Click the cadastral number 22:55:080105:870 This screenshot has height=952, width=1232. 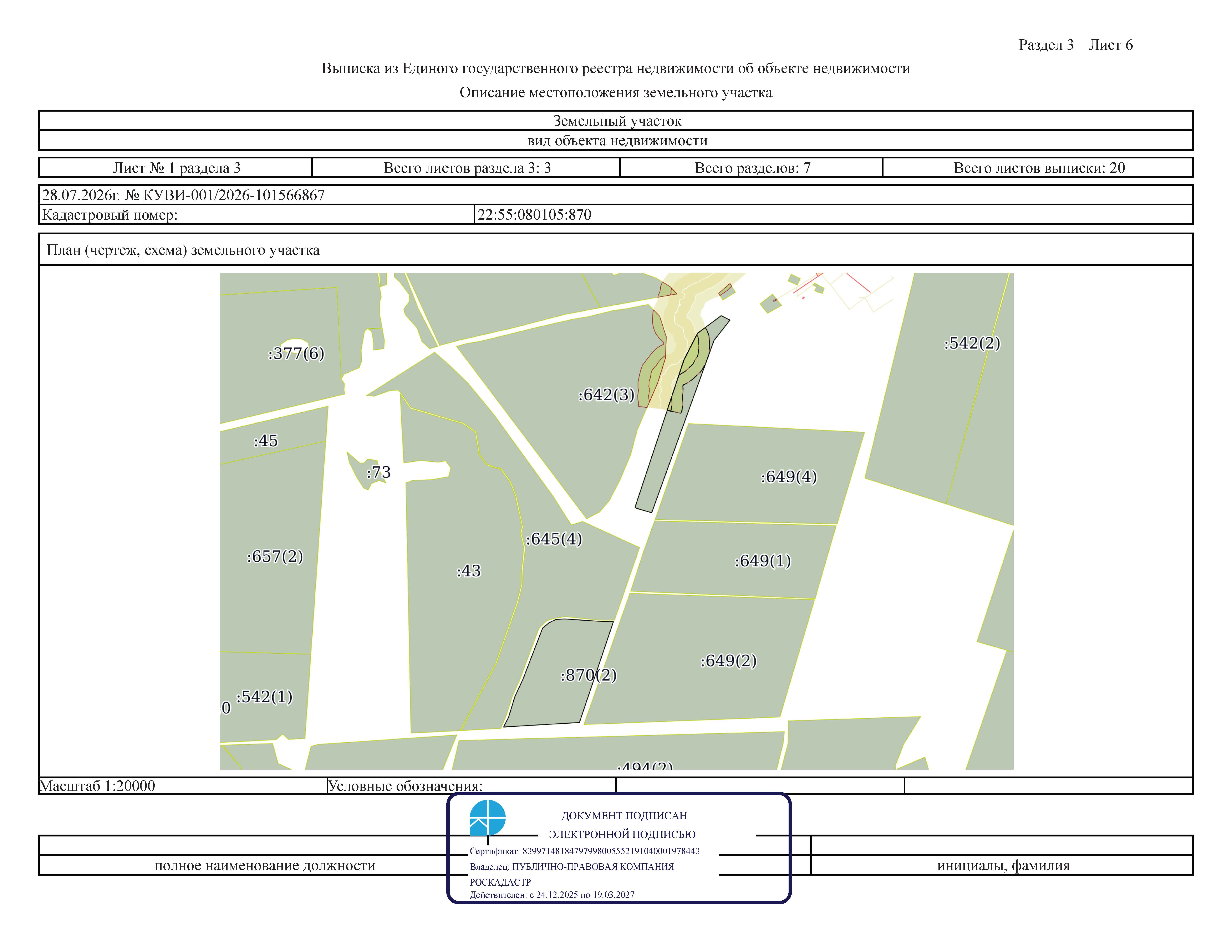(x=534, y=215)
